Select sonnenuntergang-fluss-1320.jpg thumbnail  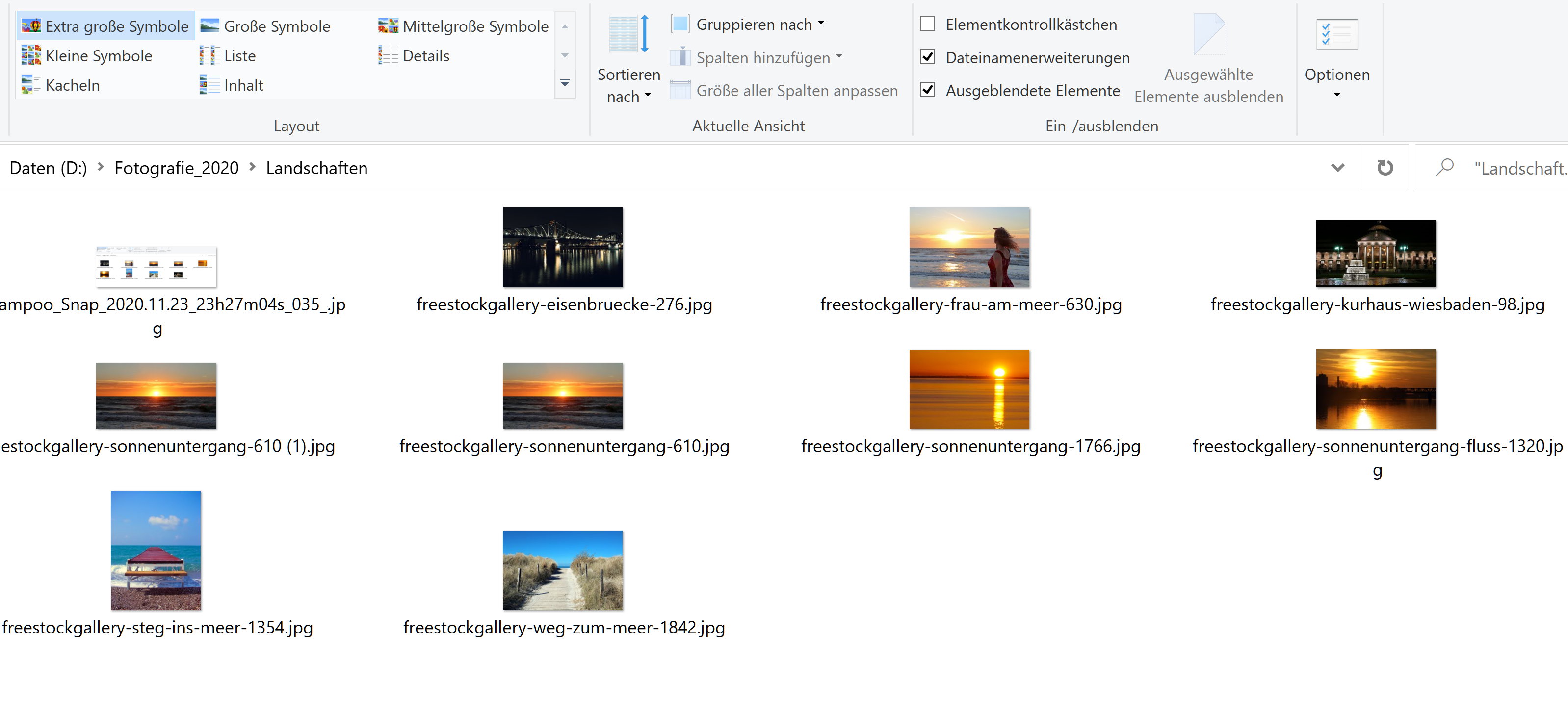1376,389
